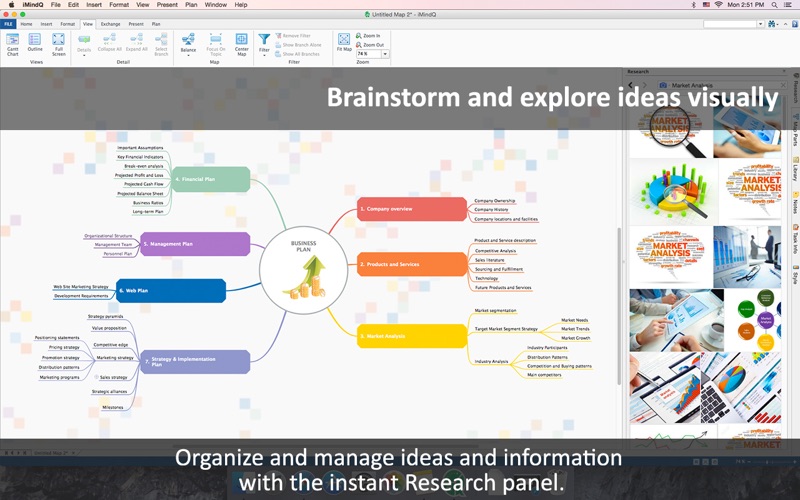Select the Management Plan topic

coord(195,244)
